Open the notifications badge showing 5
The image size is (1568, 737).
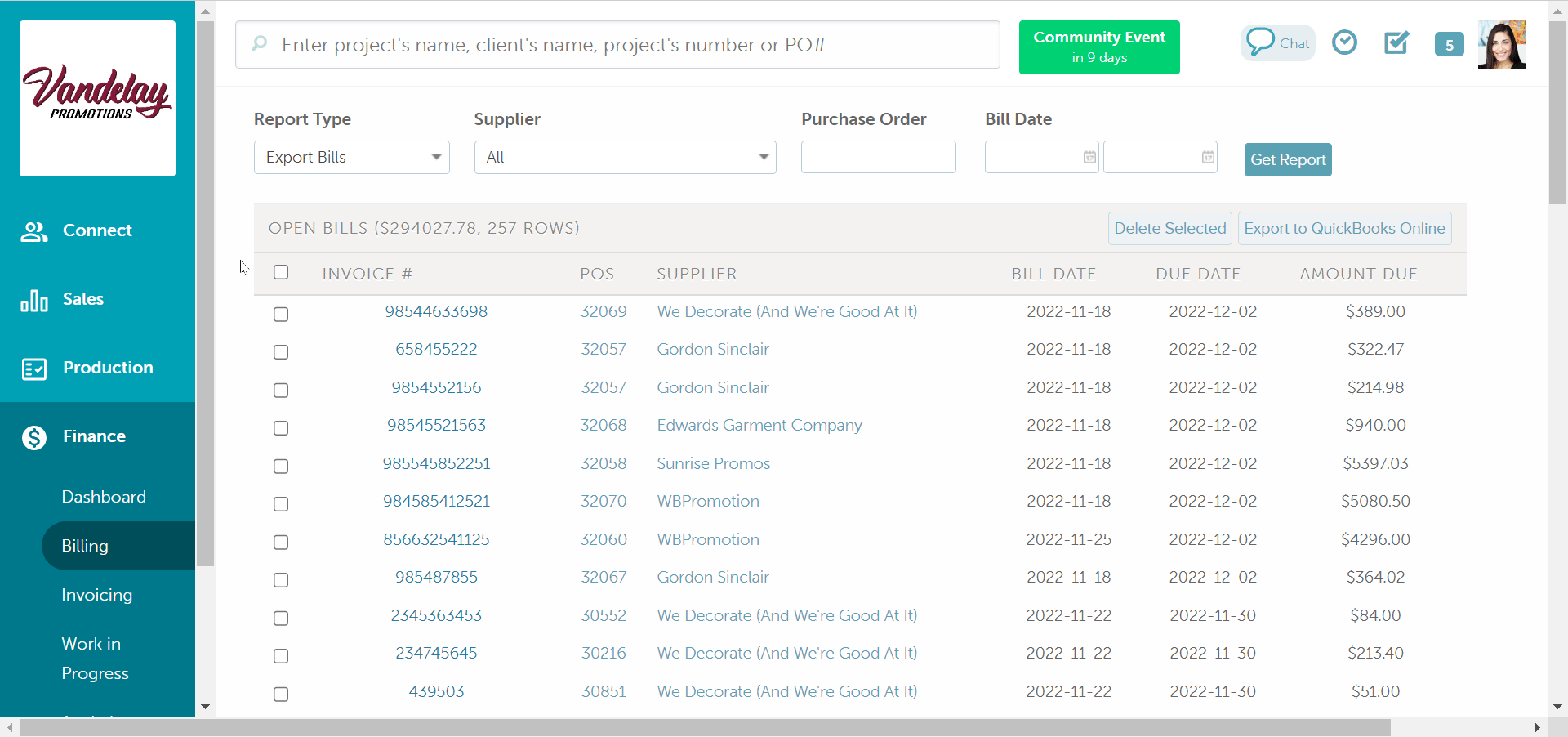pyautogui.click(x=1449, y=45)
